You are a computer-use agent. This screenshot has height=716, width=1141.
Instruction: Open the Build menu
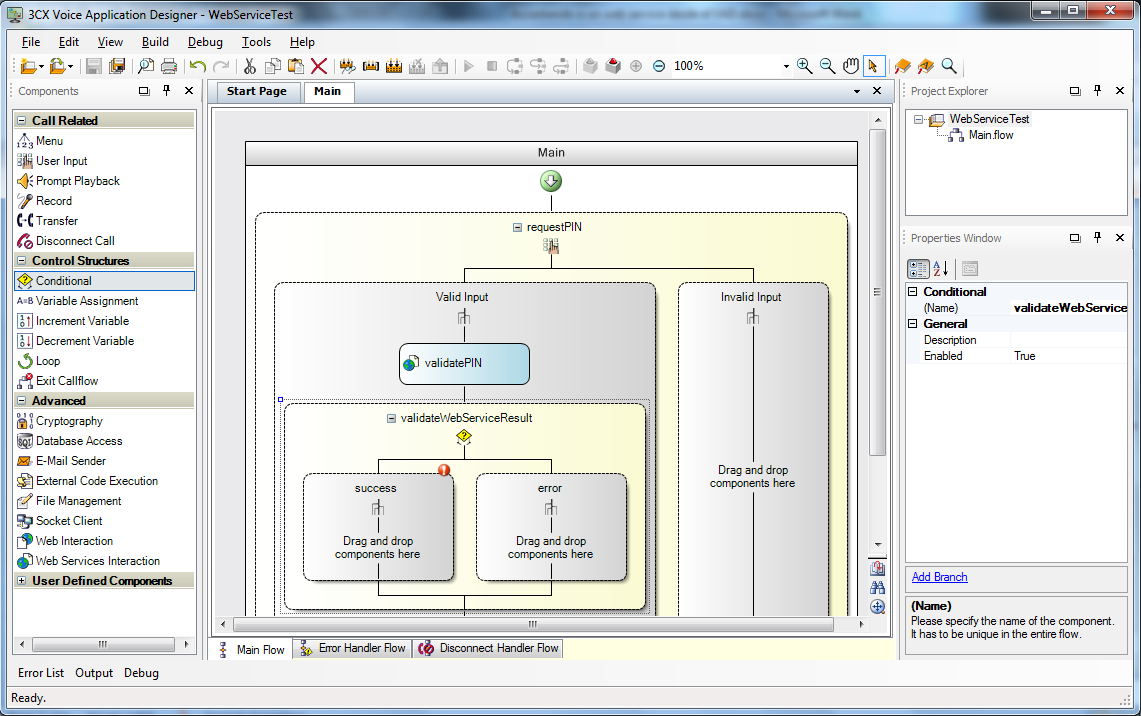155,42
